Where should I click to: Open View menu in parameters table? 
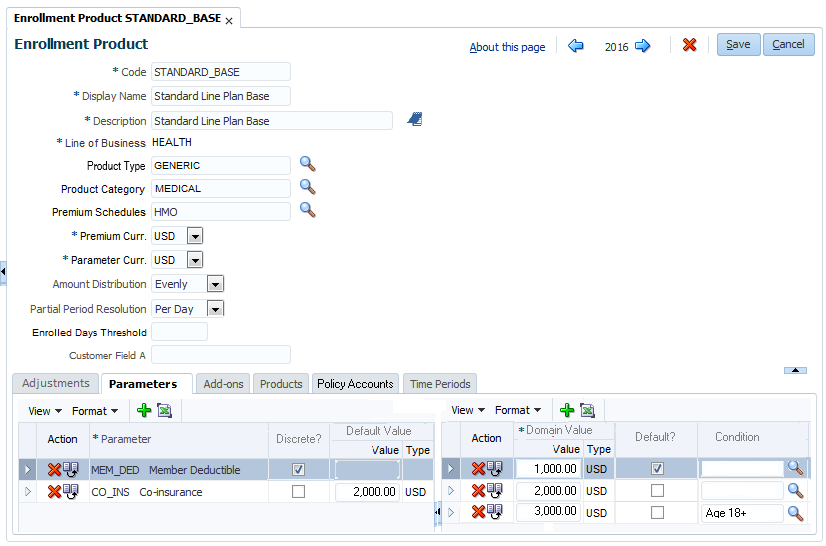[45, 411]
